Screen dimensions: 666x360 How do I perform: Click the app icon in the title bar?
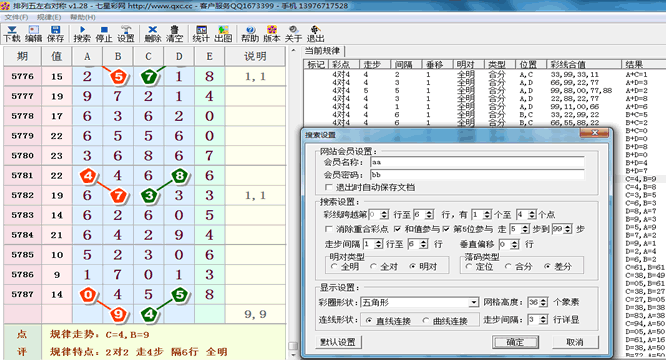pos(5,6)
